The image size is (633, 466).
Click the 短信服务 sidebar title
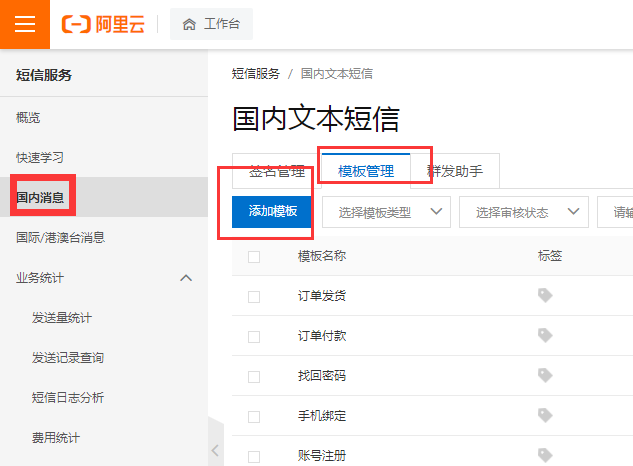pos(44,75)
